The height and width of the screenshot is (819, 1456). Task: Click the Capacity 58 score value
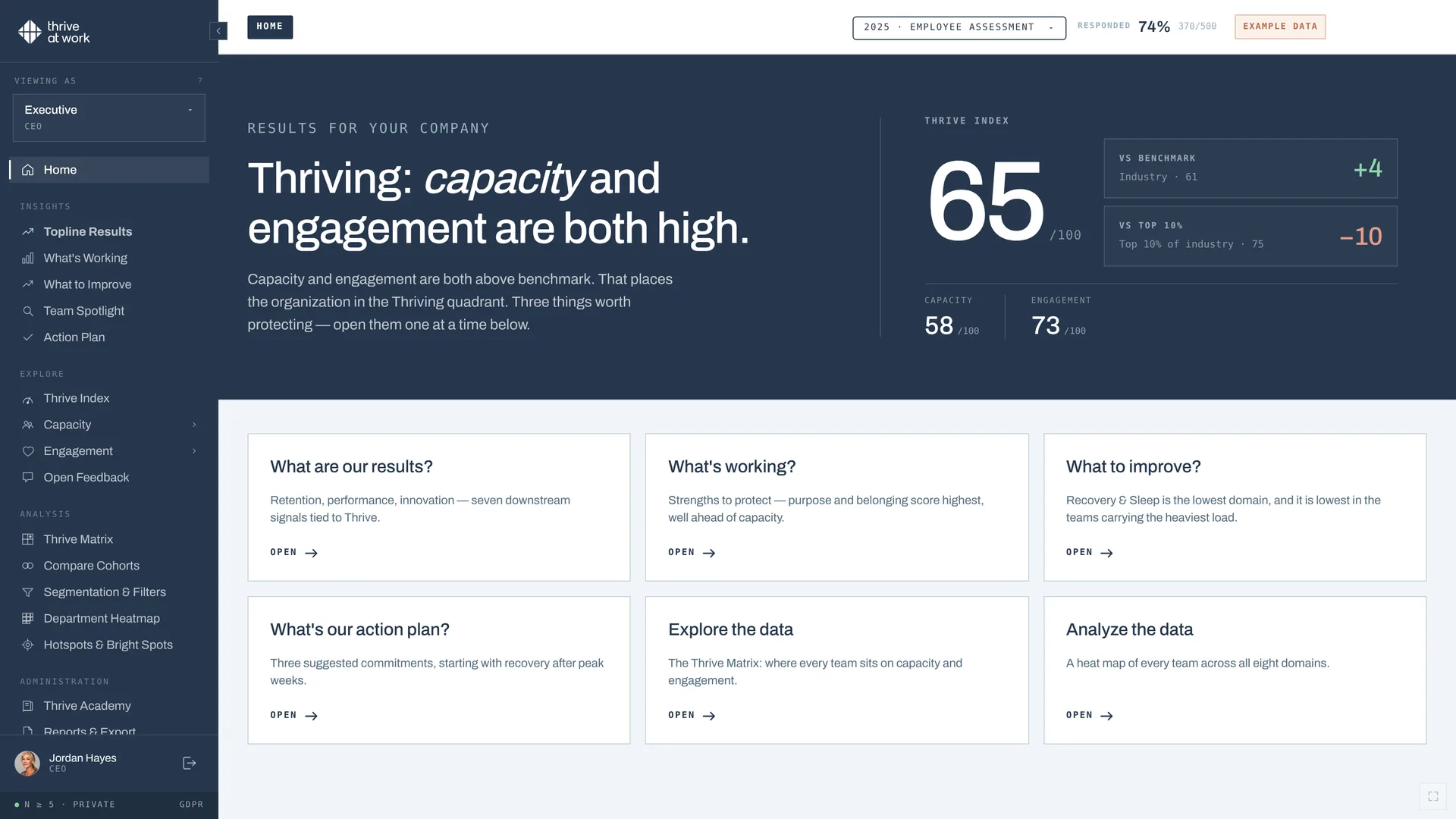(939, 325)
